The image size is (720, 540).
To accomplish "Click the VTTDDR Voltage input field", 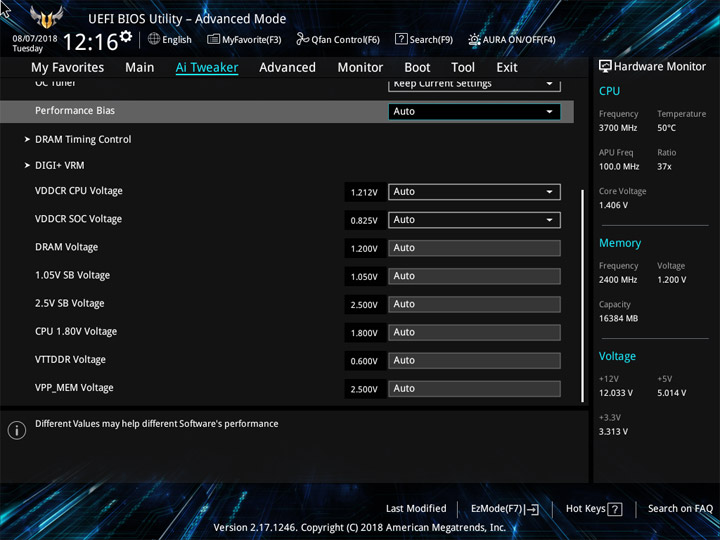I will click(x=474, y=360).
